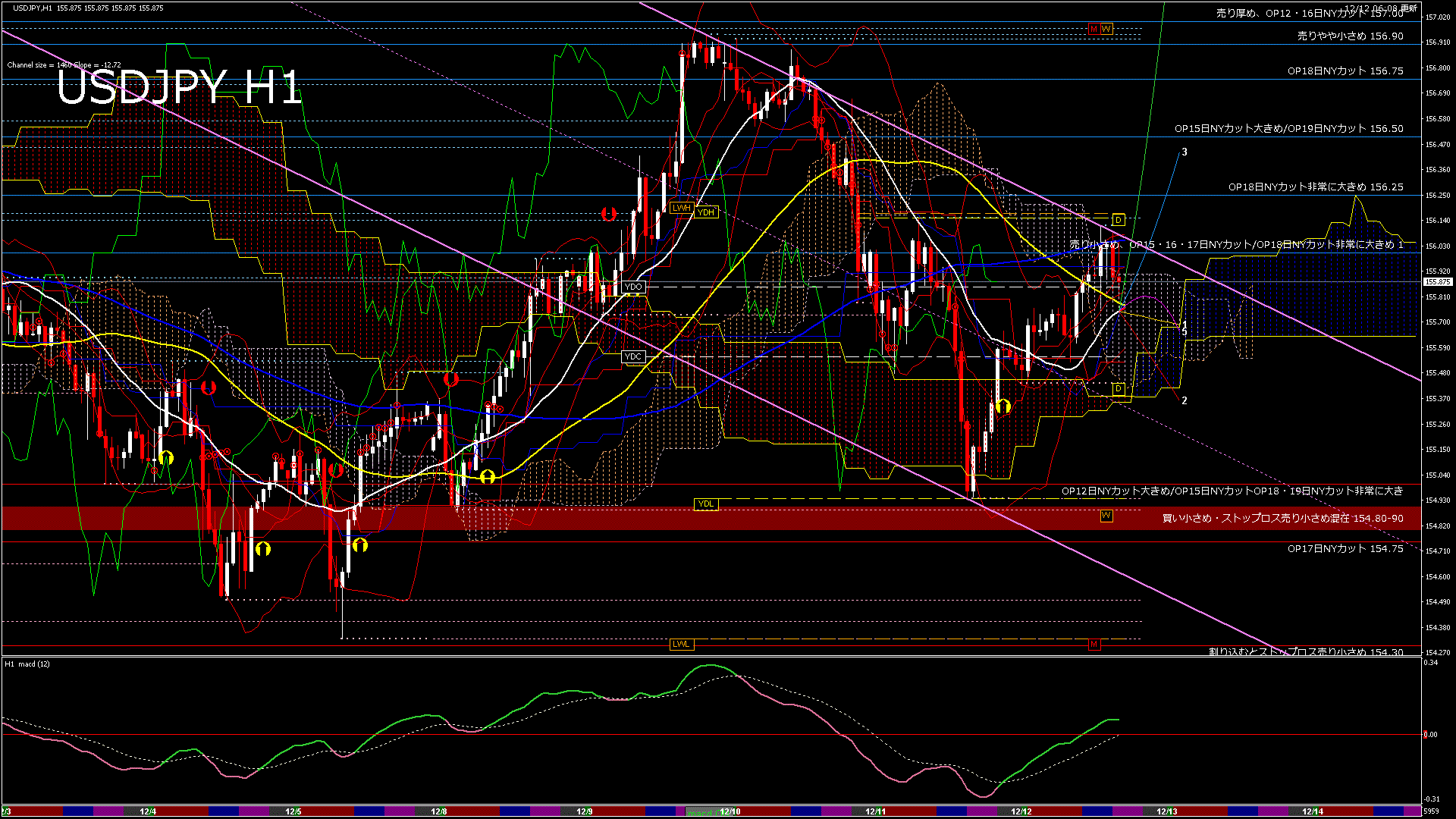This screenshot has width=1456, height=819.
Task: Click the YDL daily-low label on the red zone
Action: pyautogui.click(x=705, y=504)
